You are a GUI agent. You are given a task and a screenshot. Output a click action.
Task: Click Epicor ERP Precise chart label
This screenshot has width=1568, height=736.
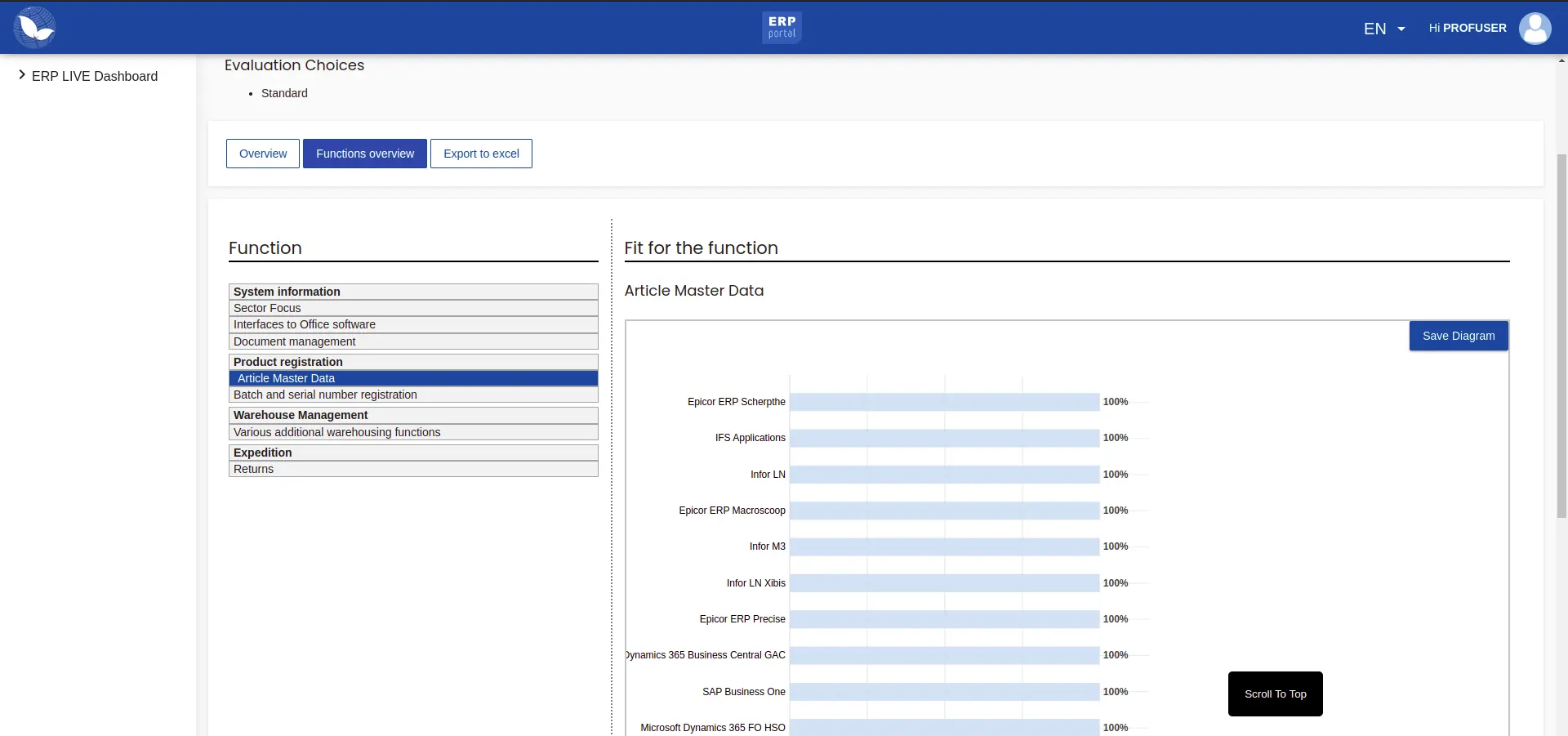pyautogui.click(x=742, y=619)
